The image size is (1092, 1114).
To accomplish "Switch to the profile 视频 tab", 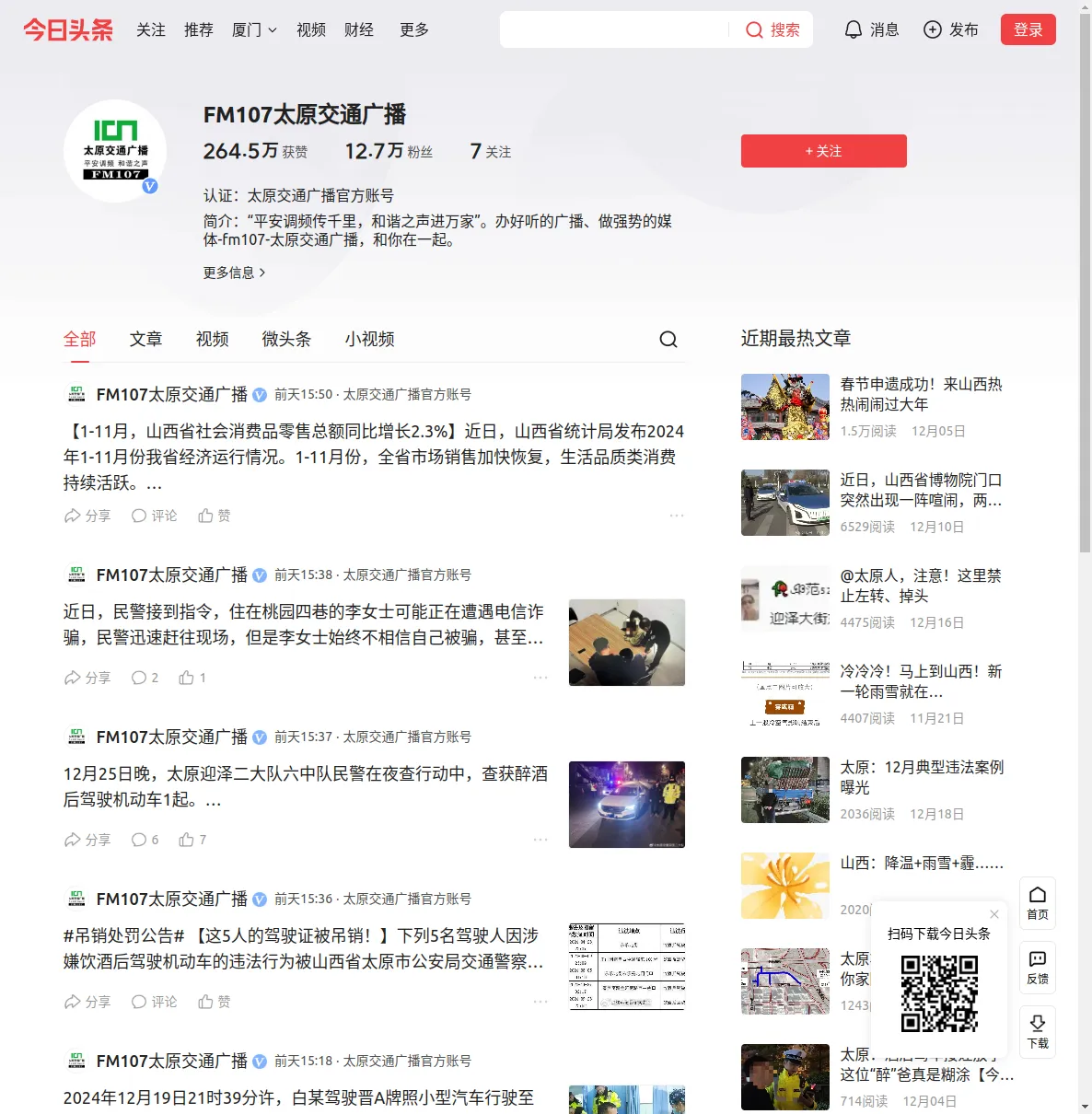I will coord(213,339).
